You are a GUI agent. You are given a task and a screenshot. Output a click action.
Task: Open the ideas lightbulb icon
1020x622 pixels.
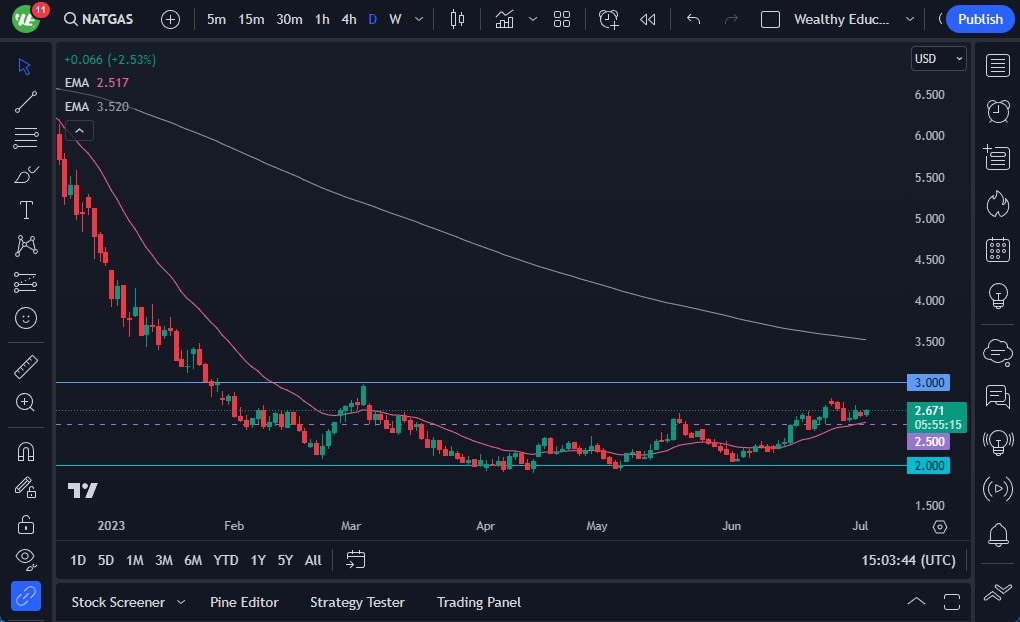point(997,296)
